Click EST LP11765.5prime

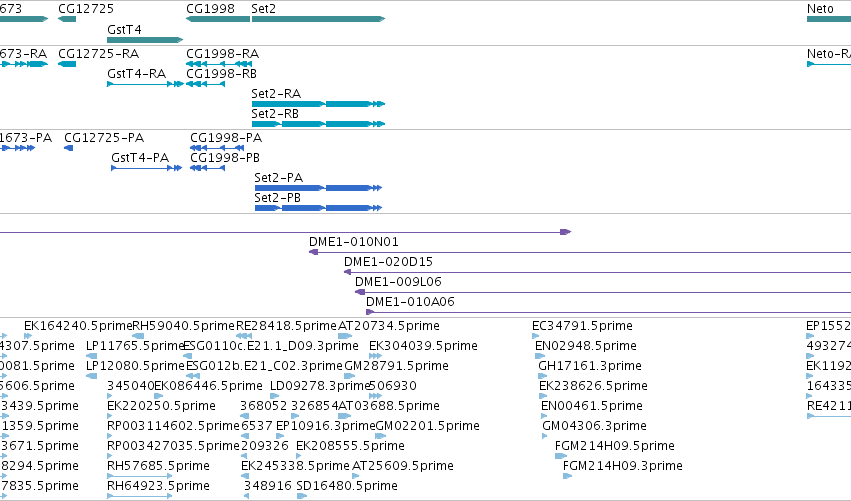[x=136, y=346]
